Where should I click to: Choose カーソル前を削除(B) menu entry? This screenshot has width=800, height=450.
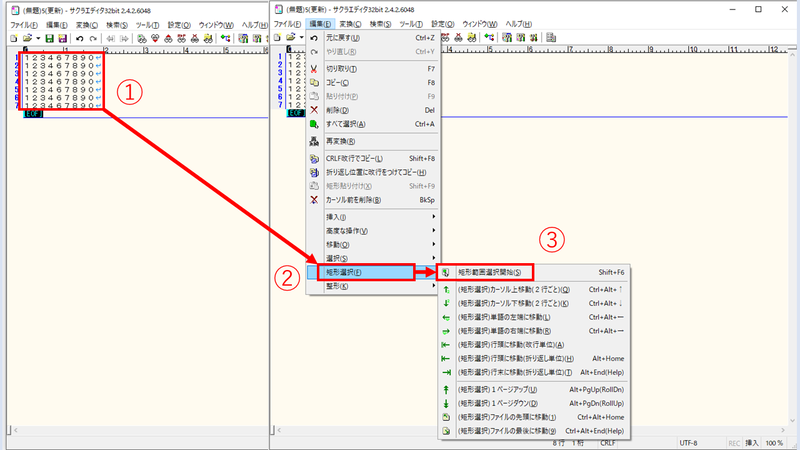(x=372, y=200)
